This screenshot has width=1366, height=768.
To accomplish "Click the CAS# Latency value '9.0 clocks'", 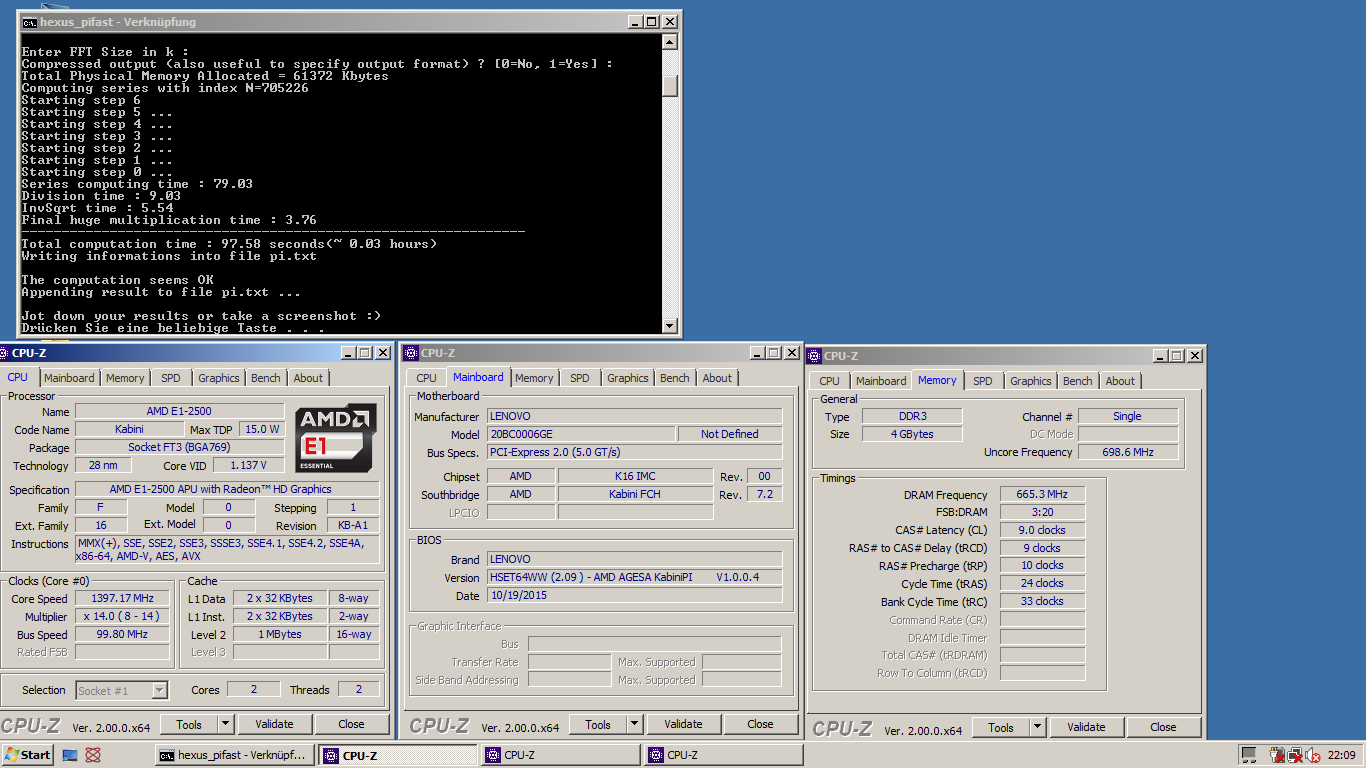I will click(x=1042, y=530).
